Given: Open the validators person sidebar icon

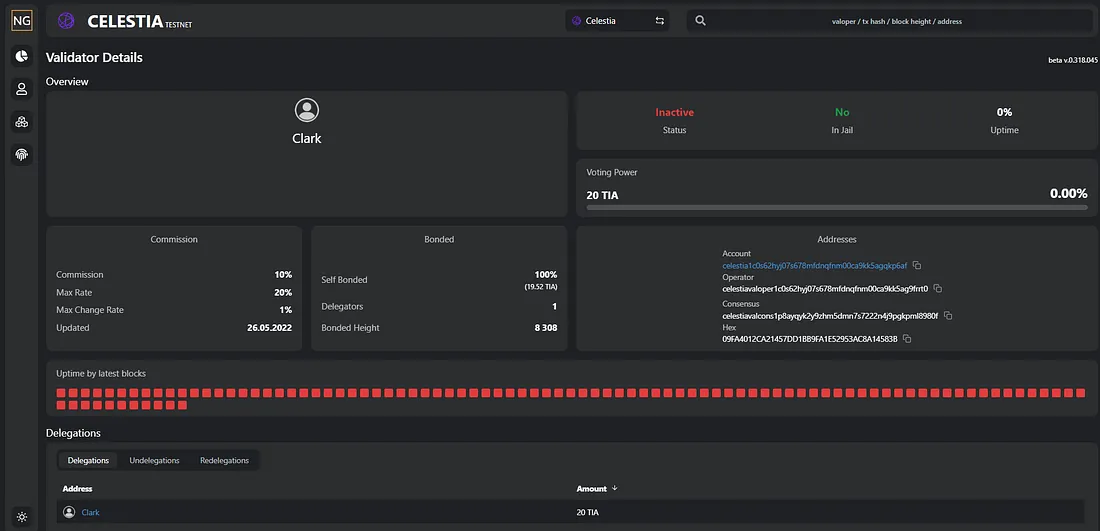Looking at the screenshot, I should [22, 89].
